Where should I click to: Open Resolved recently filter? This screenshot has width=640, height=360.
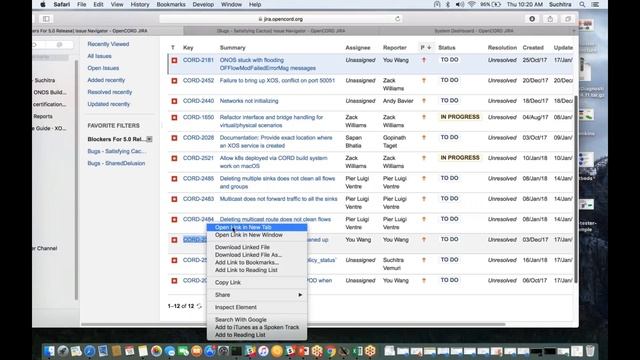[109, 92]
